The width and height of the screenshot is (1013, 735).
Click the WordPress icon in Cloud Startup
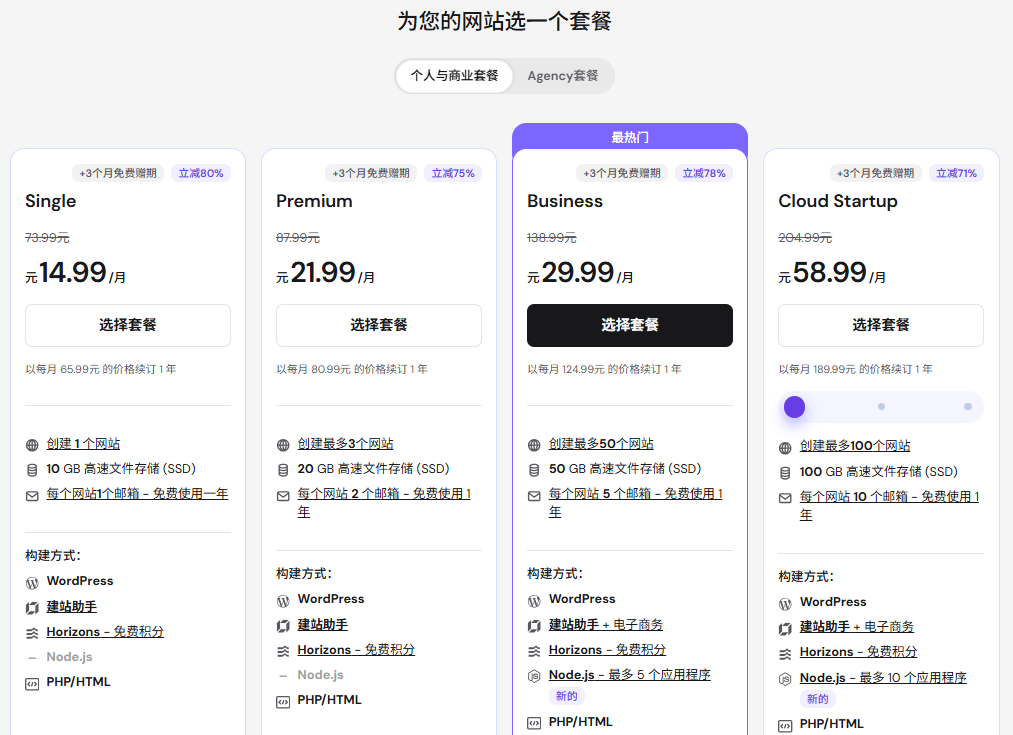(x=785, y=603)
